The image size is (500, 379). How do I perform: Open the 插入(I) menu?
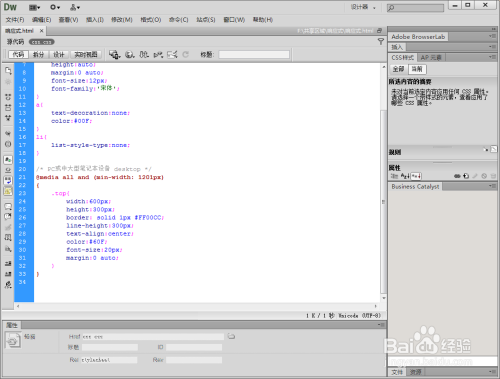(95, 20)
